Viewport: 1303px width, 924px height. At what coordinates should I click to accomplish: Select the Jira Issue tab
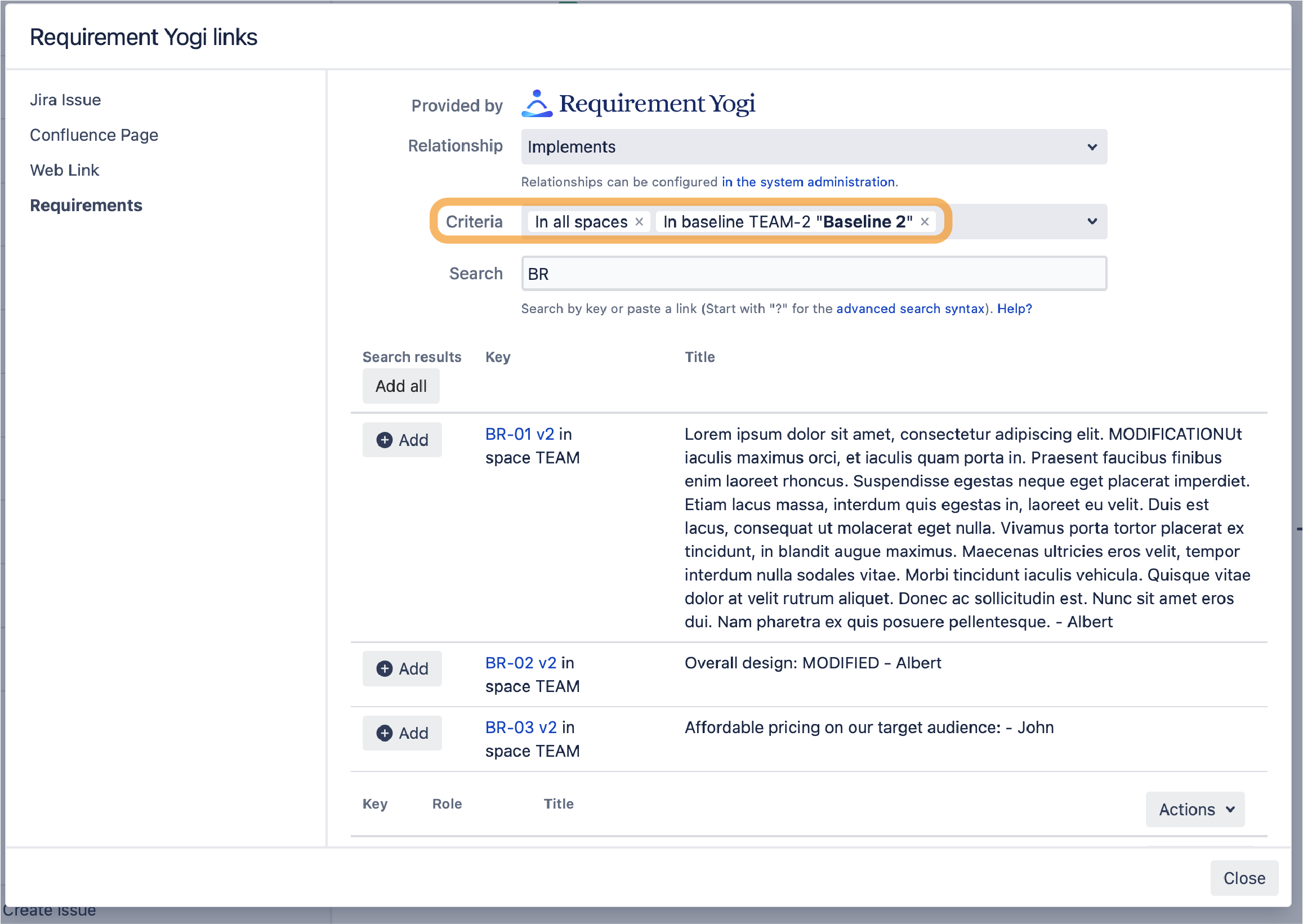point(65,100)
